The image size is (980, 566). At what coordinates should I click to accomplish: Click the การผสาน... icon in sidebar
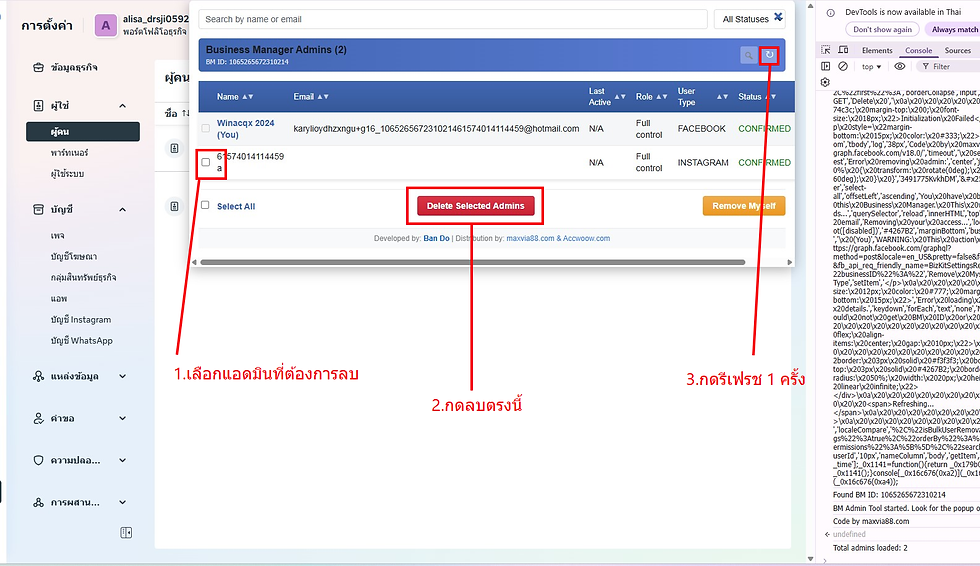[x=38, y=502]
